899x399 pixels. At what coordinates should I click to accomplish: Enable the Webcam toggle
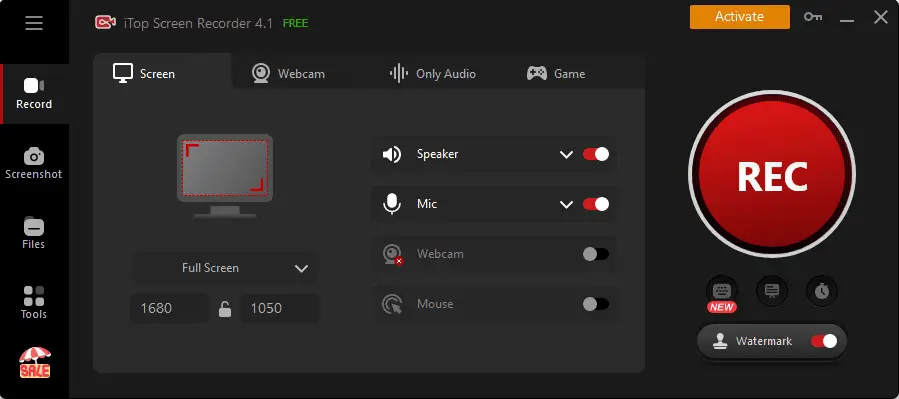[x=596, y=254]
